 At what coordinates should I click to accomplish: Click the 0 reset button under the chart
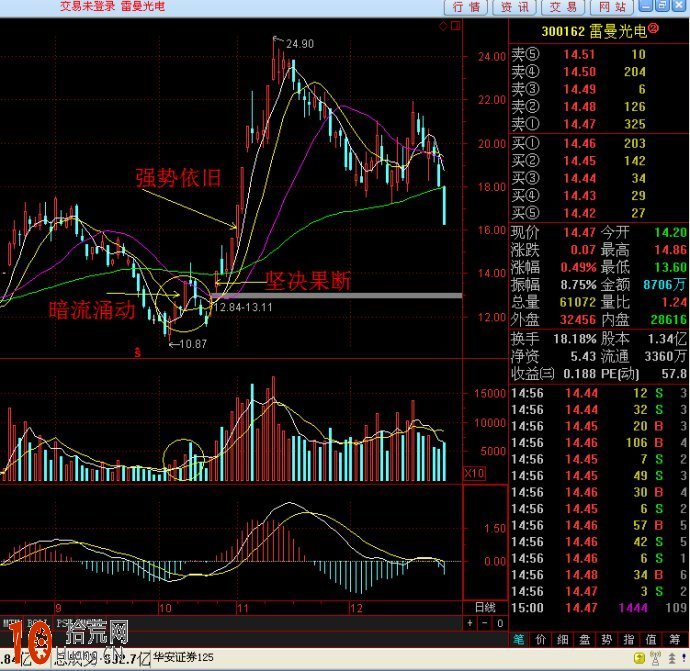(x=500, y=623)
